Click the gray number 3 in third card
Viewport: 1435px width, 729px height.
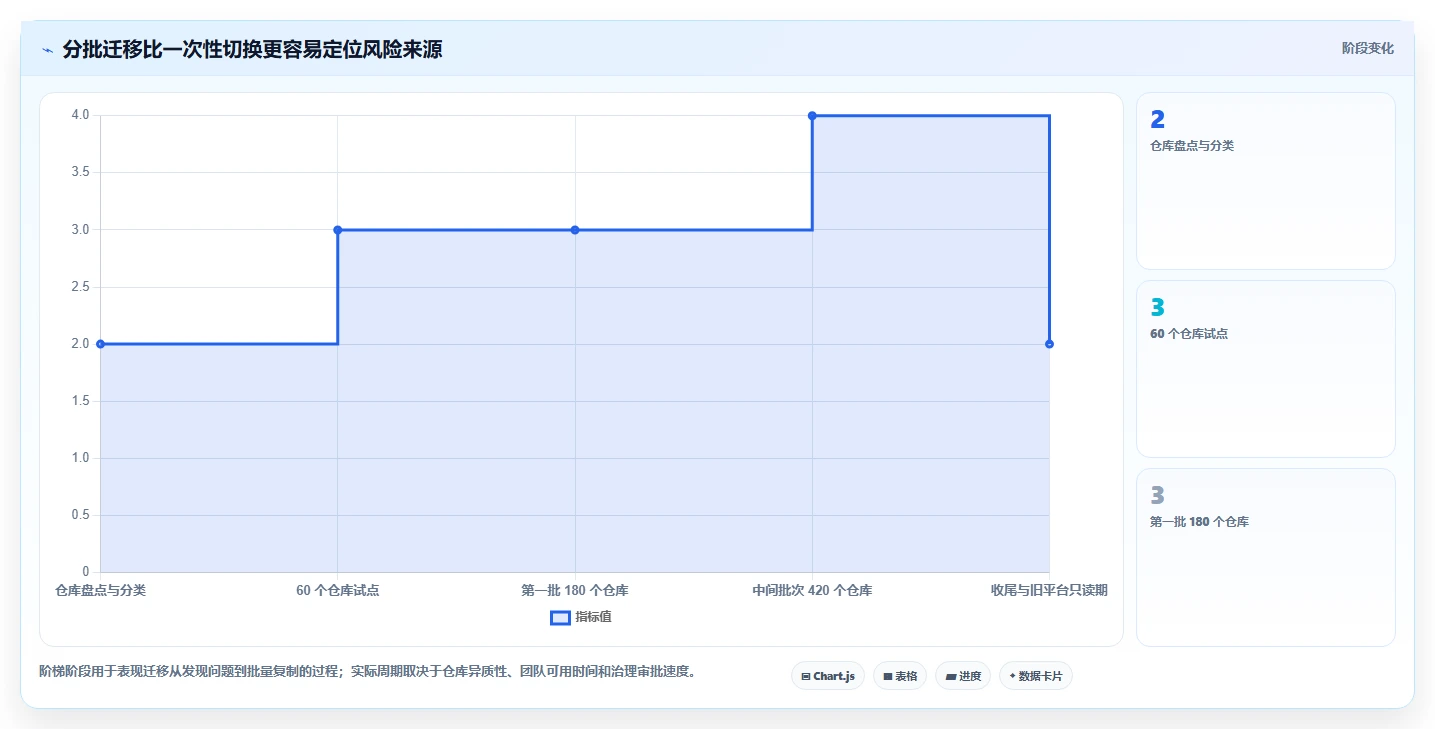1158,496
